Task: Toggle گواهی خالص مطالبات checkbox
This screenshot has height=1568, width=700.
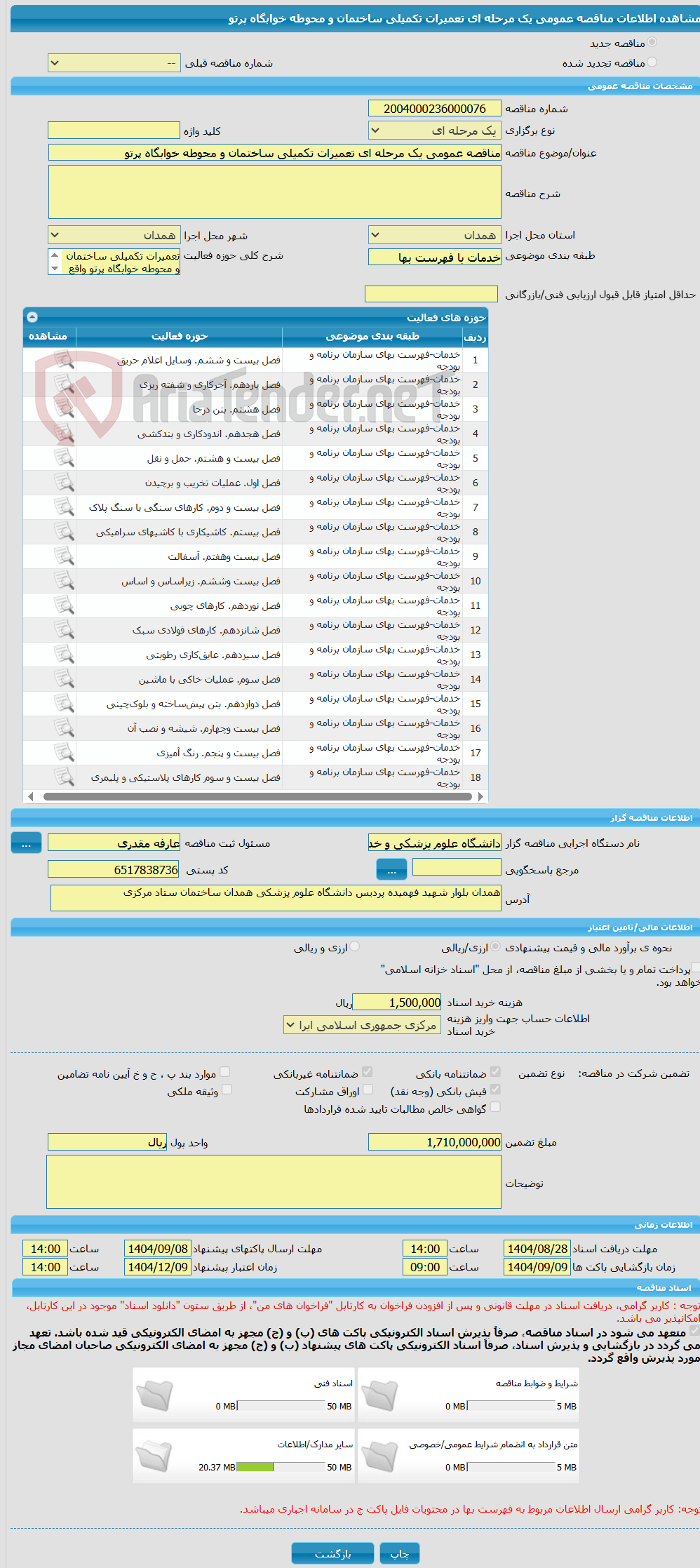Action: pyautogui.click(x=495, y=1107)
